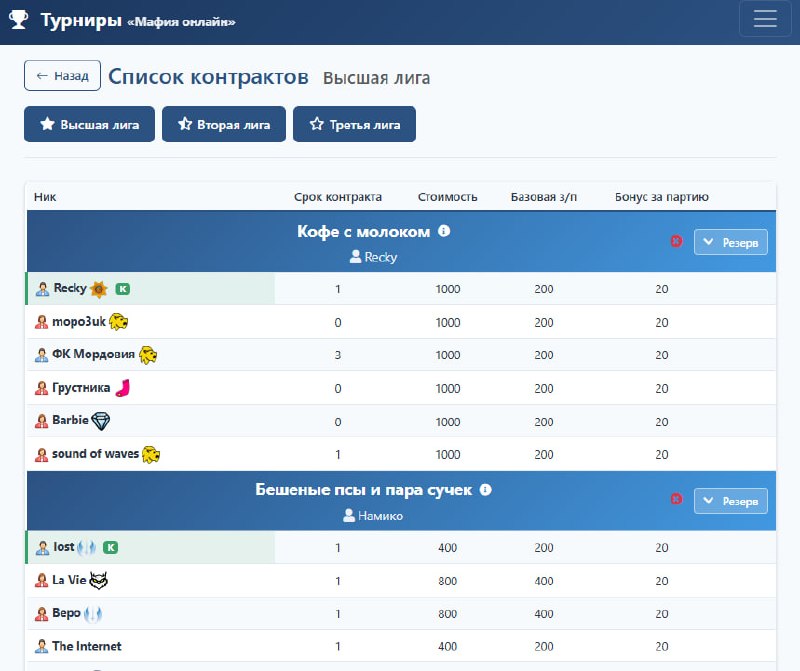This screenshot has width=800, height=671.
Task: Click the fox mask icon beside La Vie
Action: [98, 580]
